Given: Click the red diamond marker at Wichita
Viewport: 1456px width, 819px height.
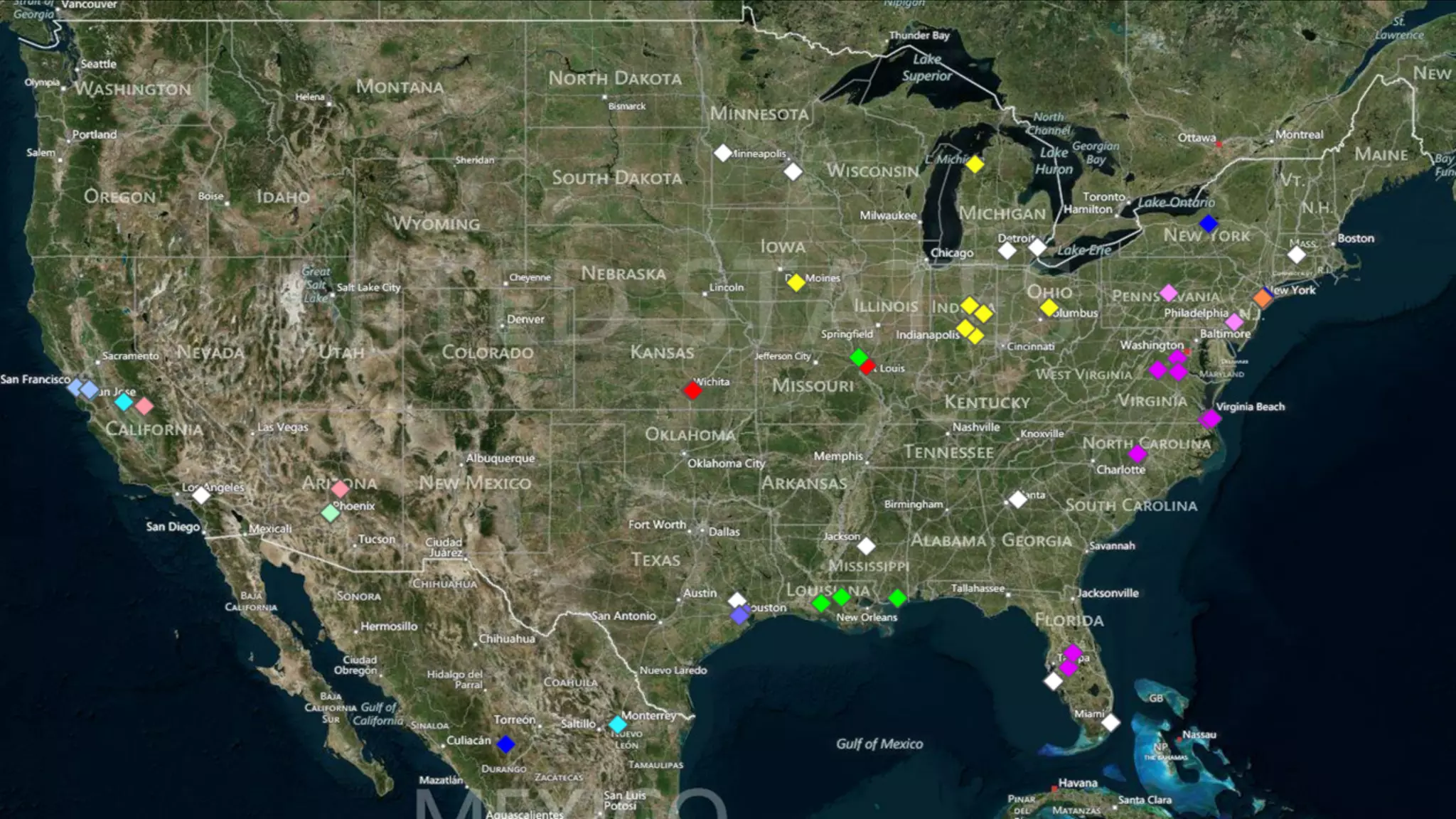Looking at the screenshot, I should 693,390.
